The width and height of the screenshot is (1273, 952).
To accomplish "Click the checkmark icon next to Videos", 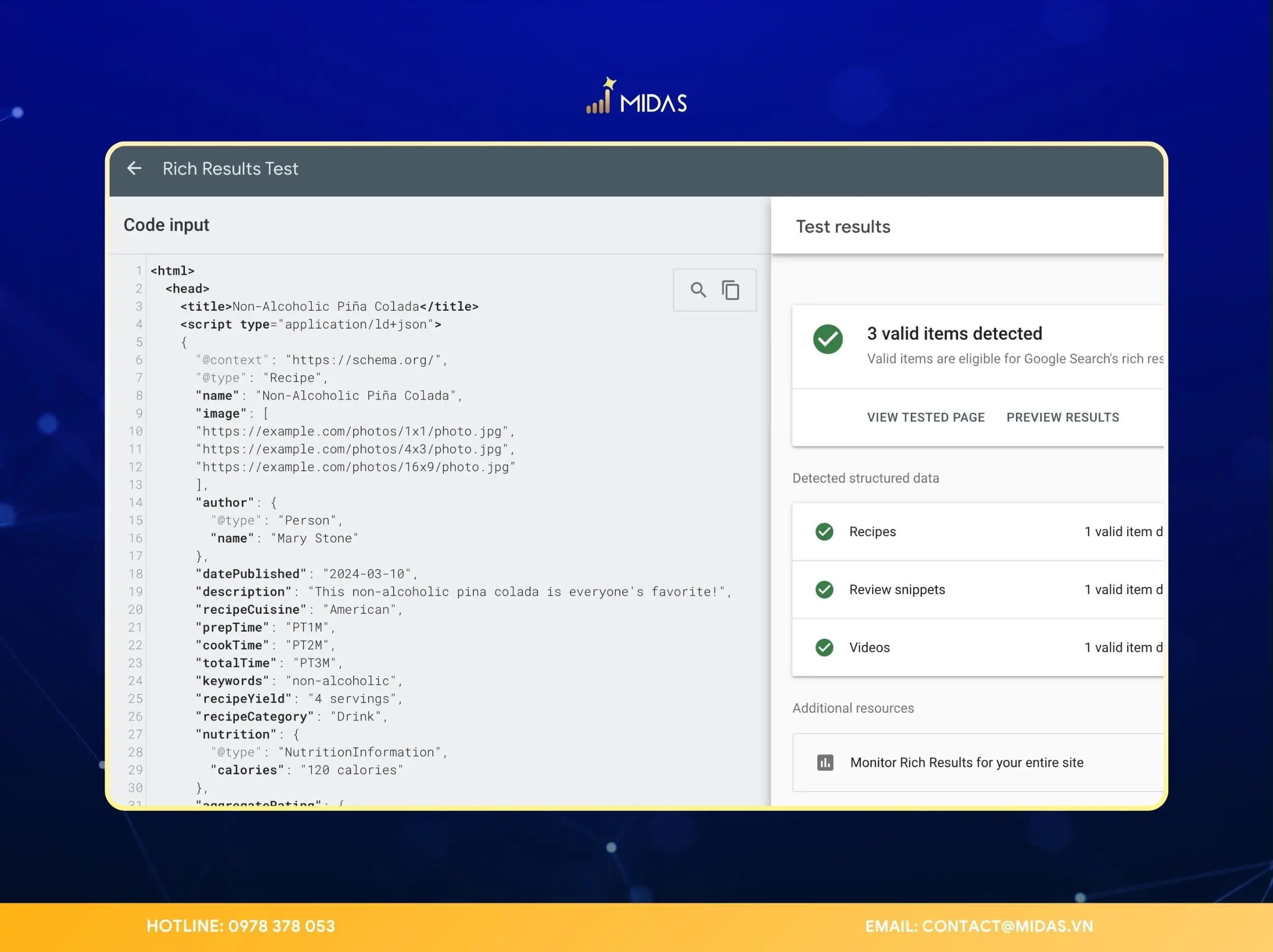I will [x=824, y=648].
